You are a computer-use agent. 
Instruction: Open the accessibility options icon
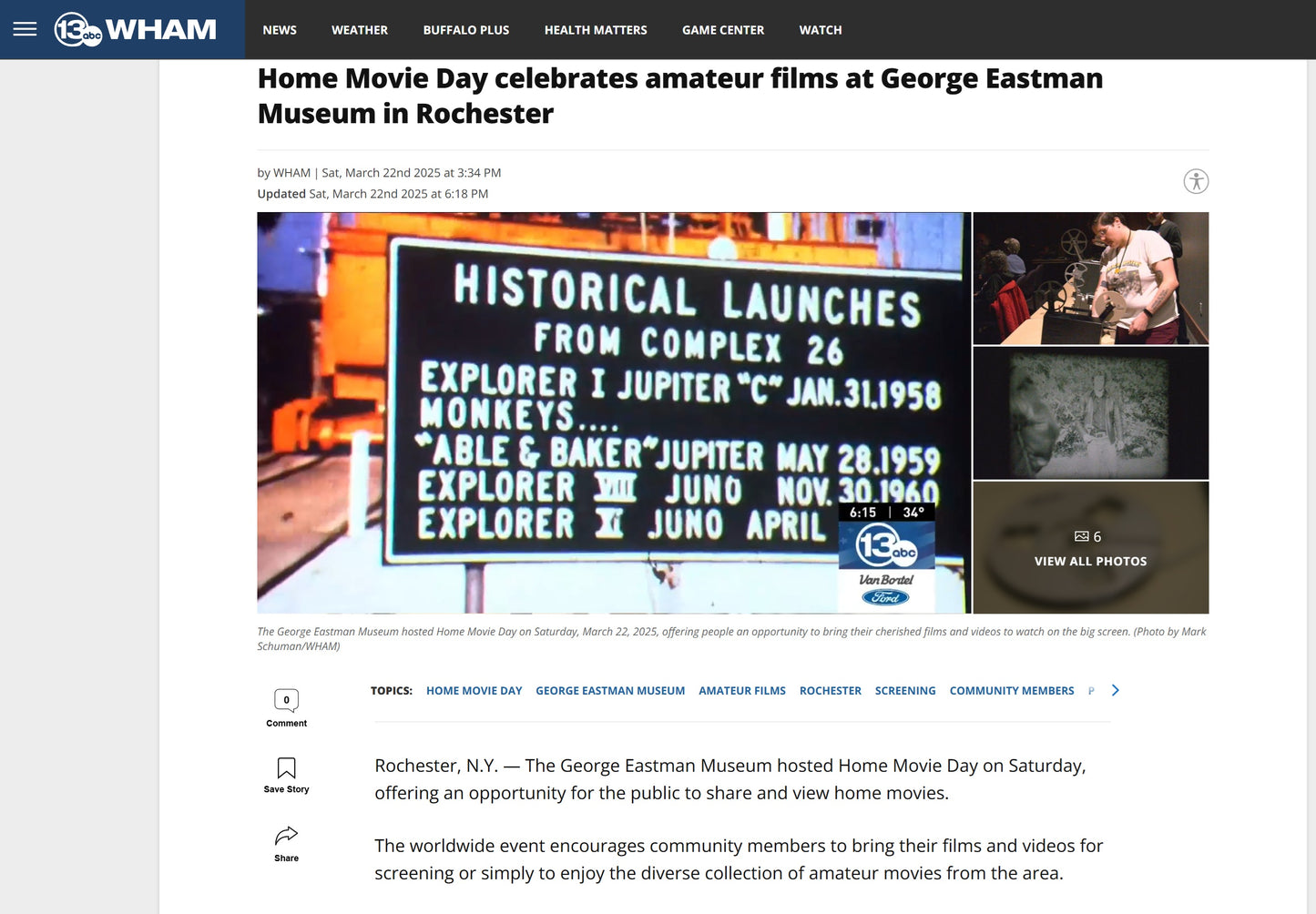[1196, 181]
